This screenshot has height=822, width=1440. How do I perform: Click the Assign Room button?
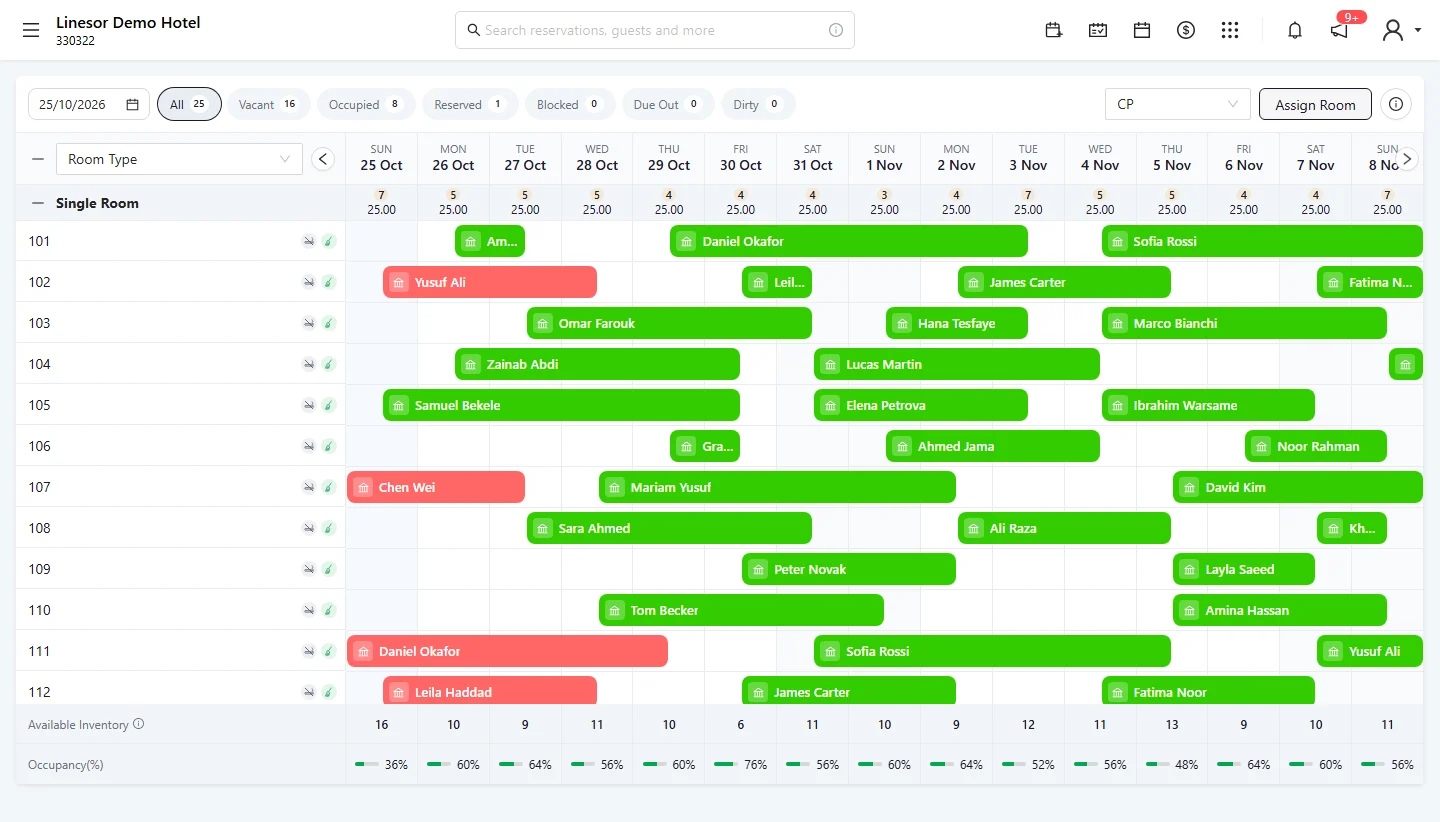coord(1315,104)
